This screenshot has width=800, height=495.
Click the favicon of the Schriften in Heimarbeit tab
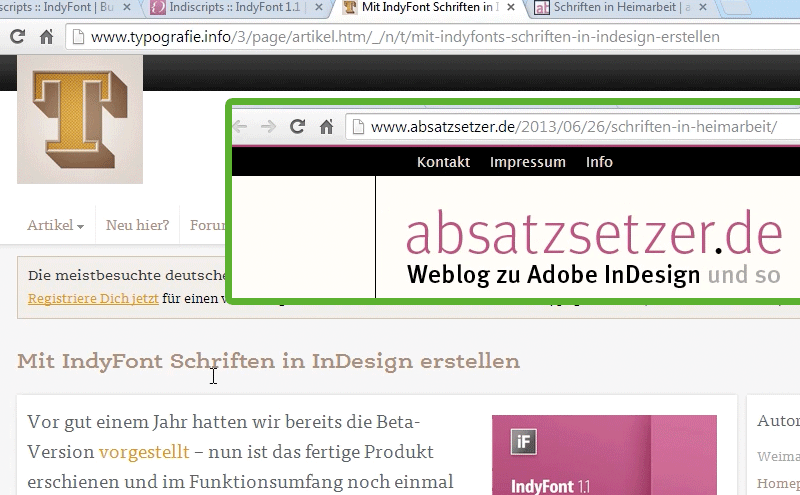coord(542,8)
